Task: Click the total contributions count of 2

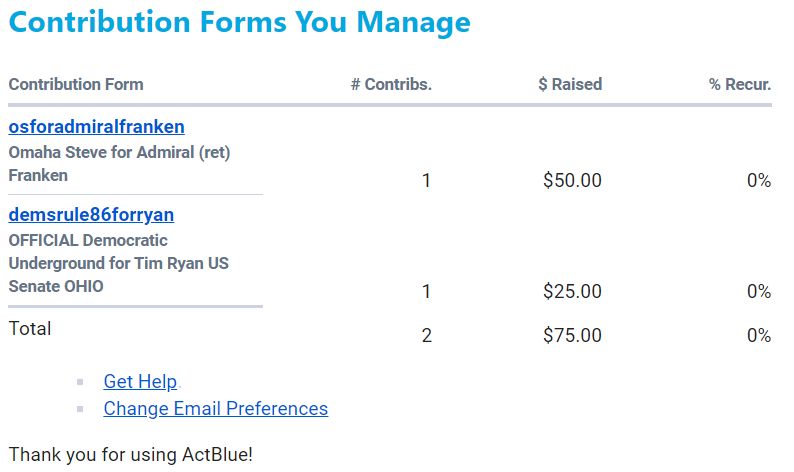Action: [x=427, y=336]
